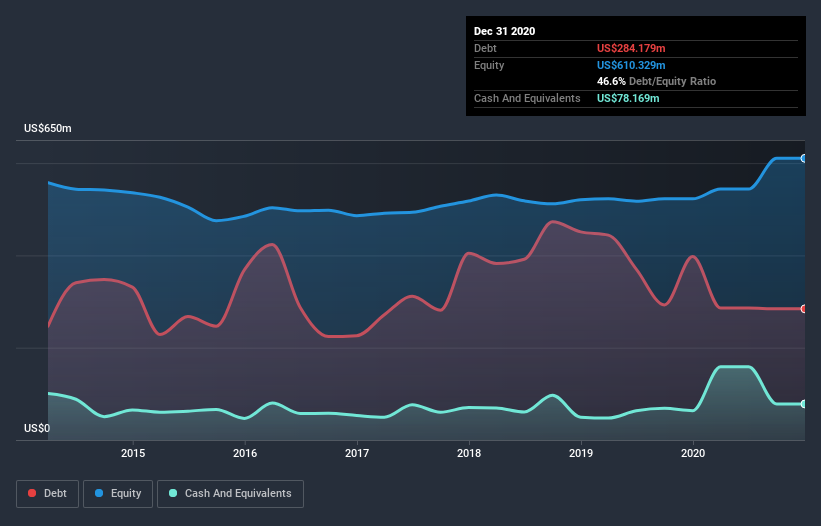Viewport: 821px width, 526px height.
Task: Click the 2016 x-axis label
Action: [245, 453]
